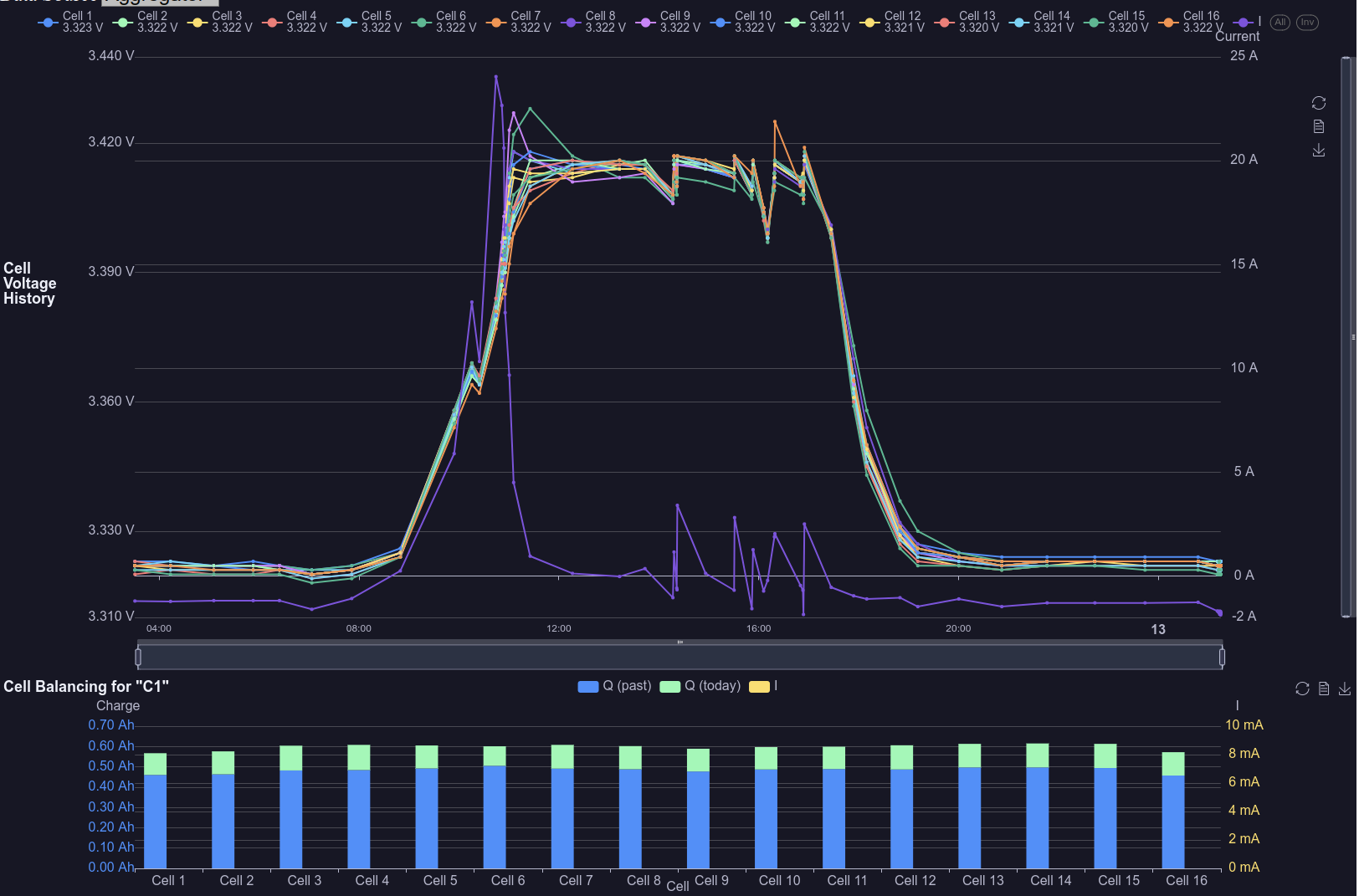Click the Cell Voltage History title
Image resolution: width=1359 pixels, height=896 pixels.
tap(30, 284)
